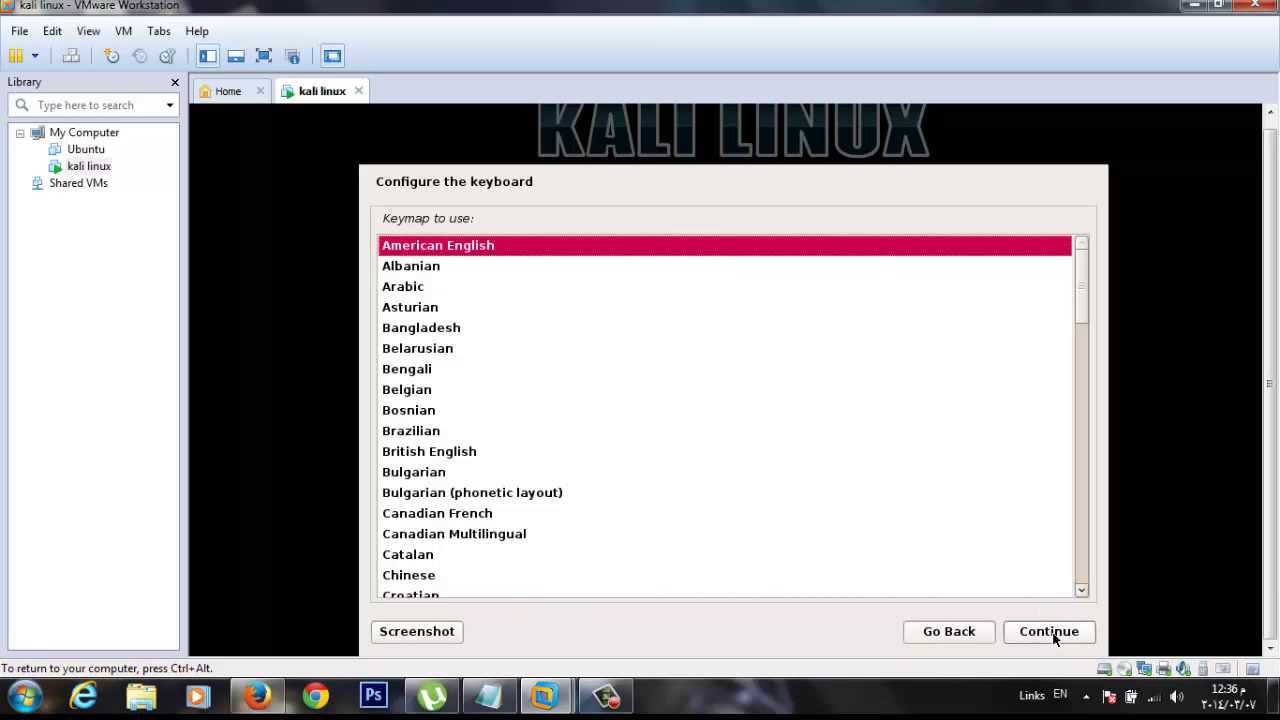Select Belgian keymap
Viewport: 1280px width, 720px height.
(725, 390)
